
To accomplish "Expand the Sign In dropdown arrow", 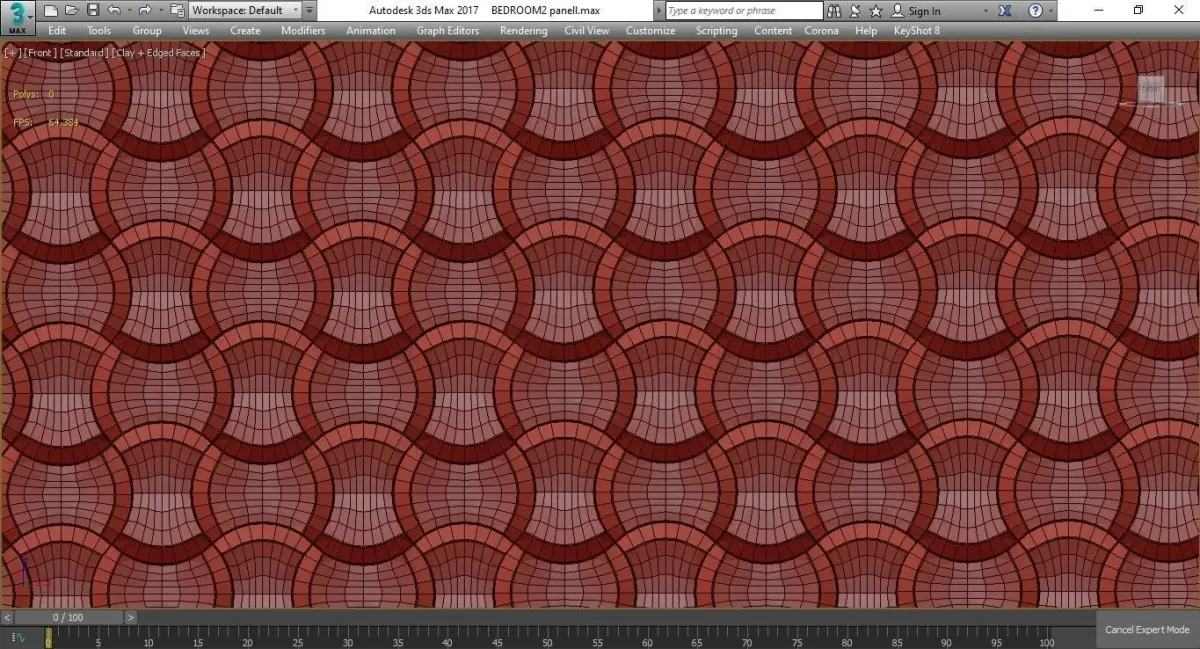I will coord(986,10).
